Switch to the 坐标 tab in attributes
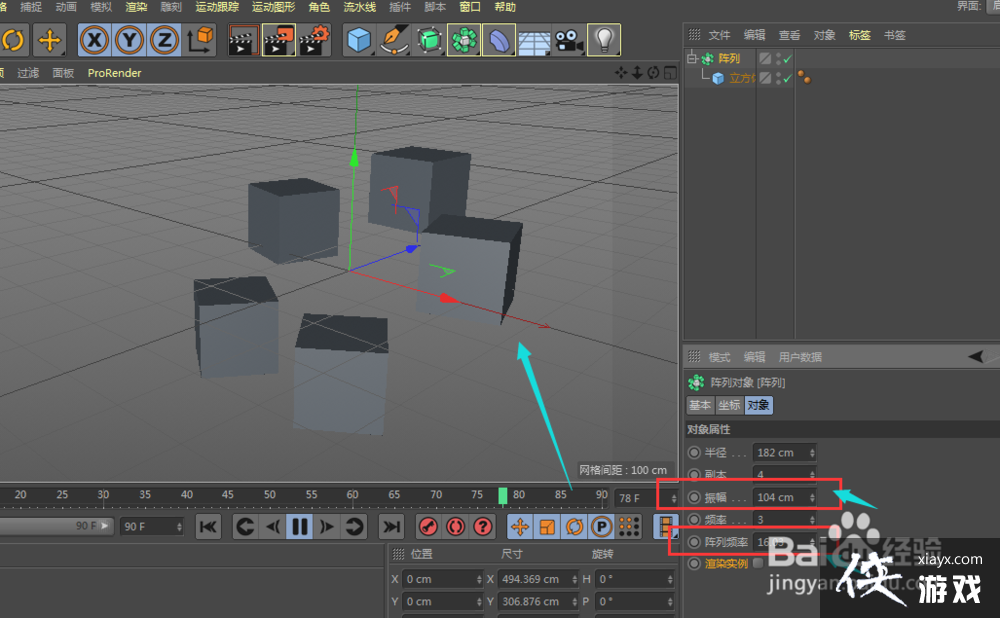The image size is (1000, 618). pos(729,405)
